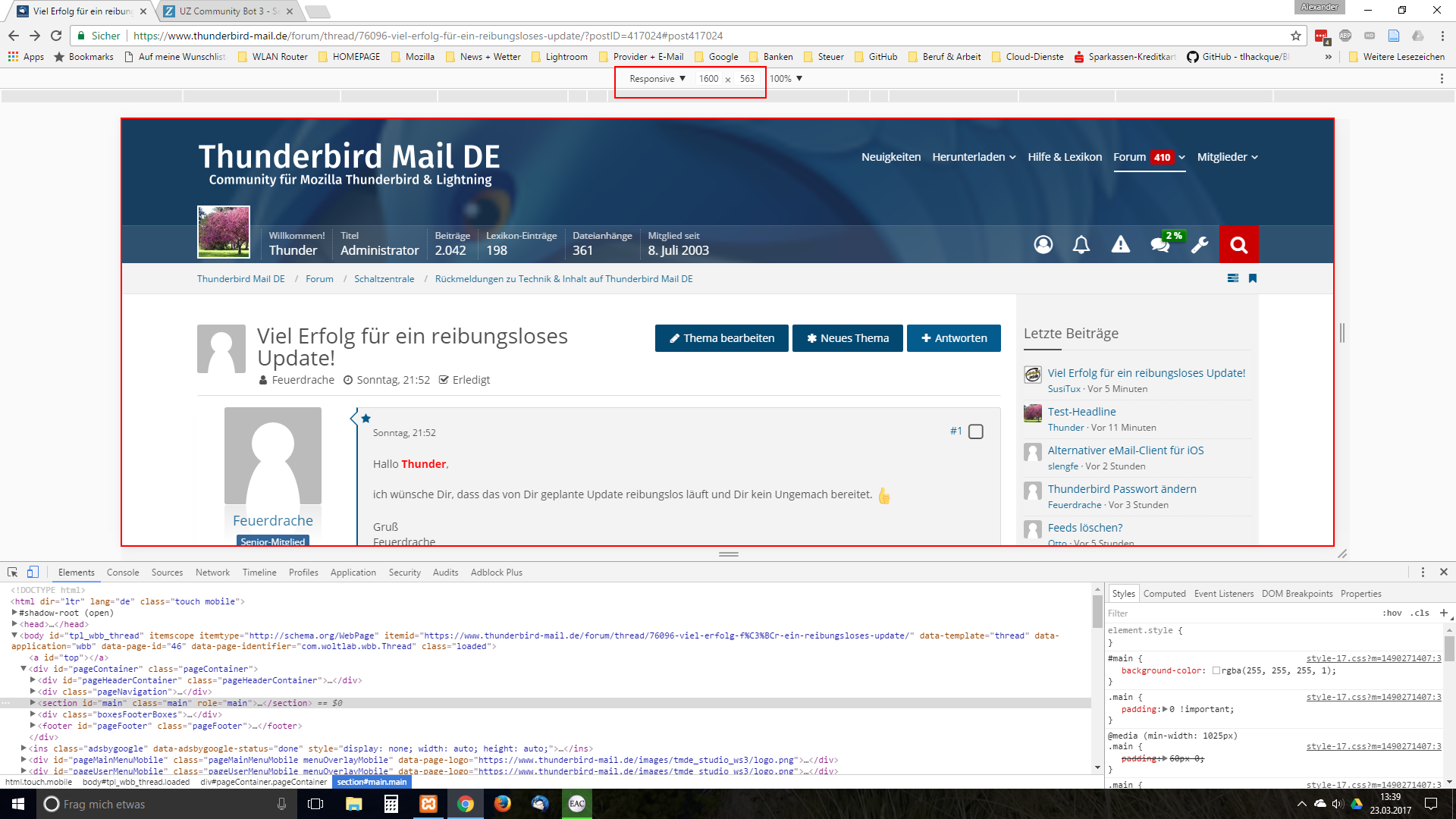Click the conversations speech bubbles icon

point(1159,244)
